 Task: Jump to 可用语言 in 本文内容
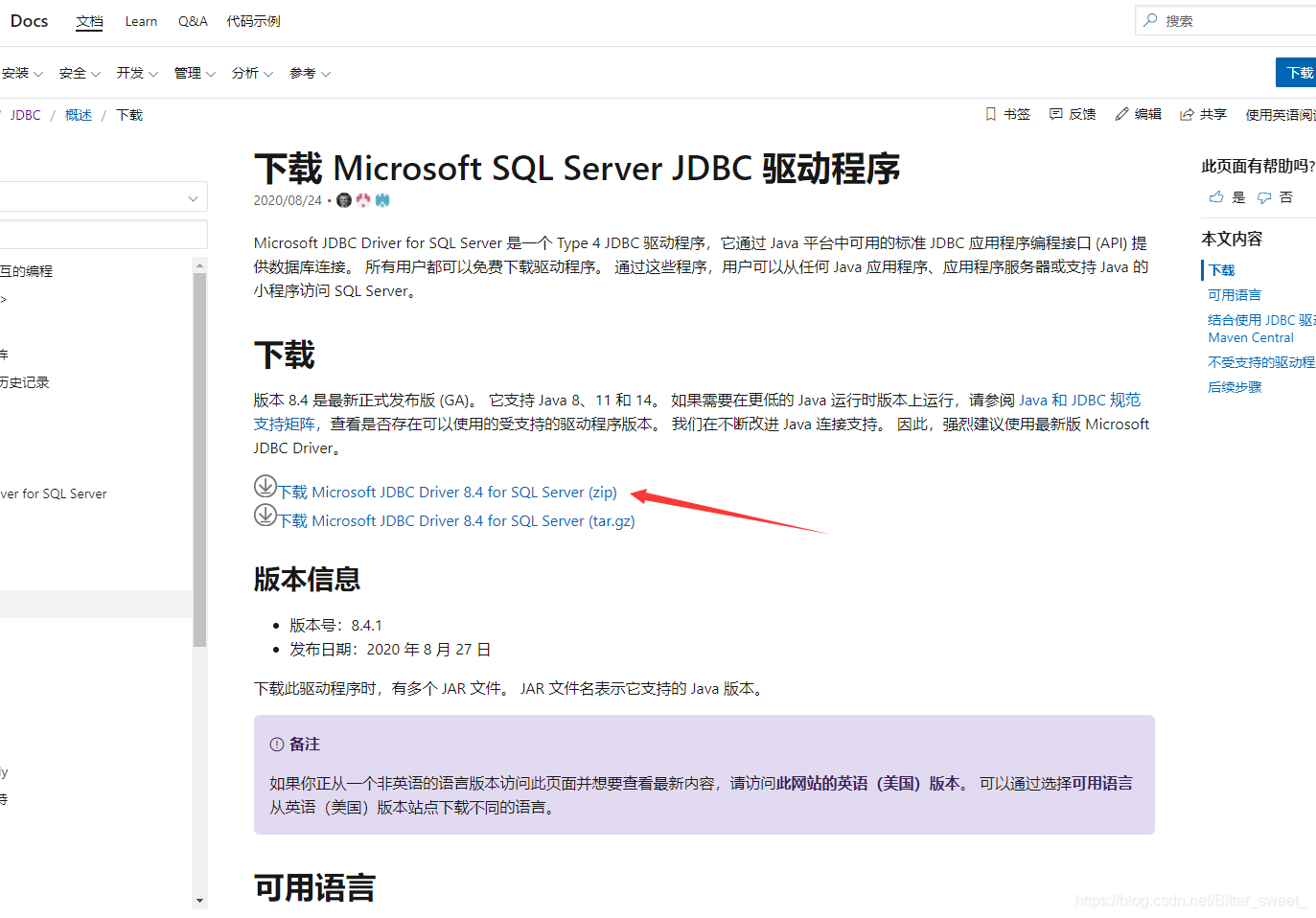1235,295
